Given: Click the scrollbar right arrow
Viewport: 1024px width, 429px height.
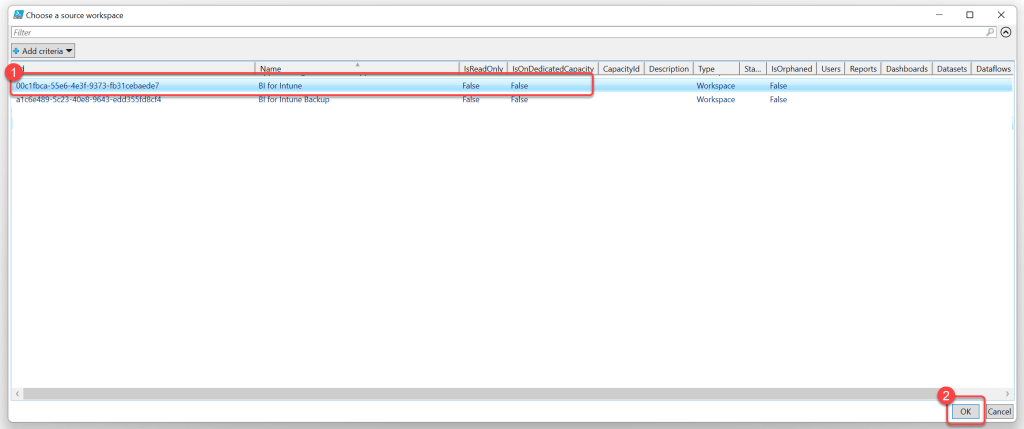Looking at the screenshot, I should pos(1007,394).
